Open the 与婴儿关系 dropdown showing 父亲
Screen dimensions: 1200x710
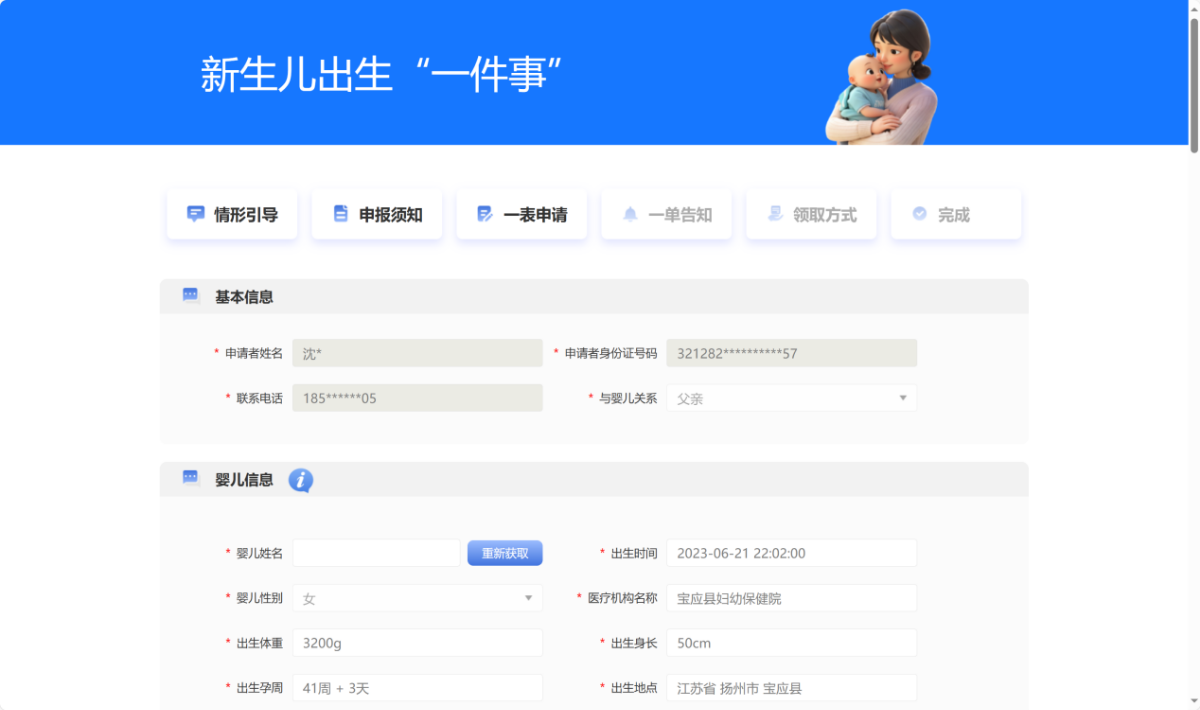pos(792,398)
